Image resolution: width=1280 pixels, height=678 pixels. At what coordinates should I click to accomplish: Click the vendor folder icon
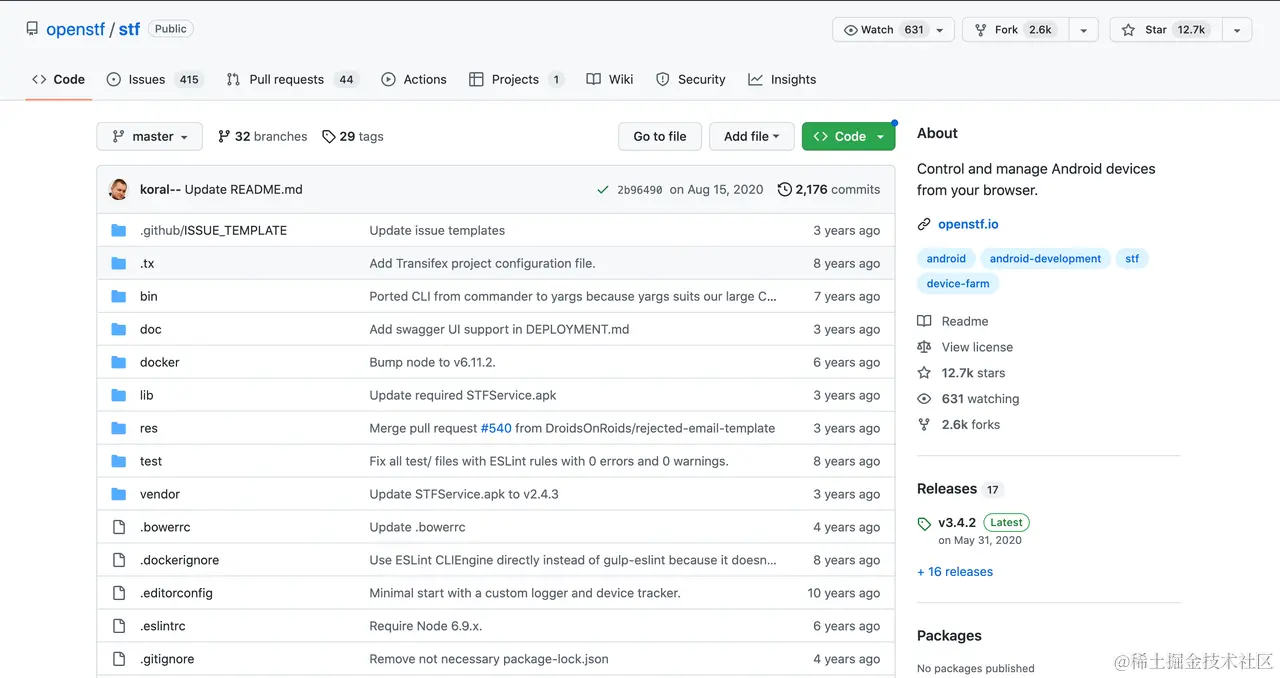click(119, 494)
